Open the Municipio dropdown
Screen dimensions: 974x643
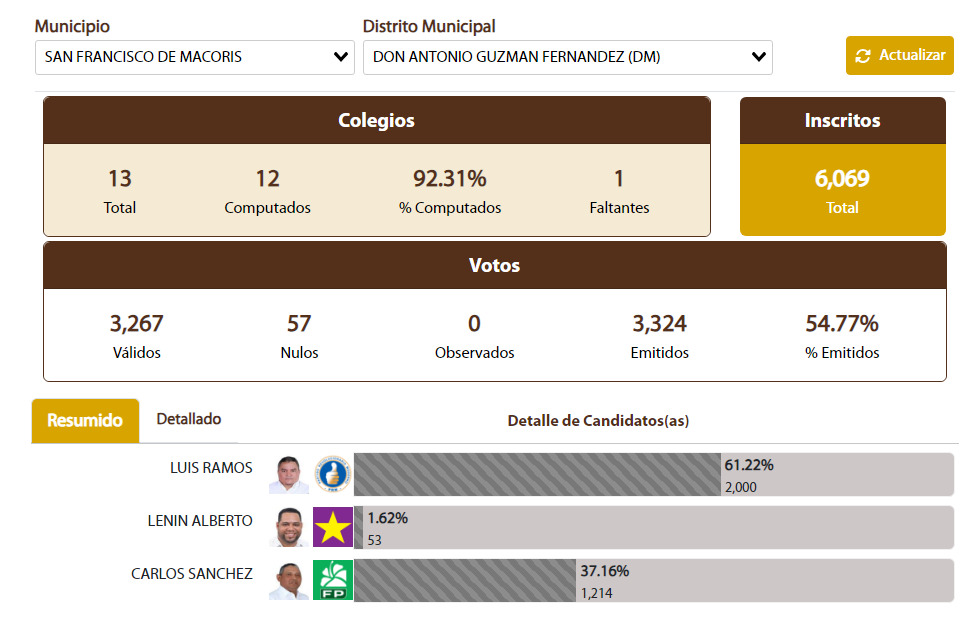point(194,57)
